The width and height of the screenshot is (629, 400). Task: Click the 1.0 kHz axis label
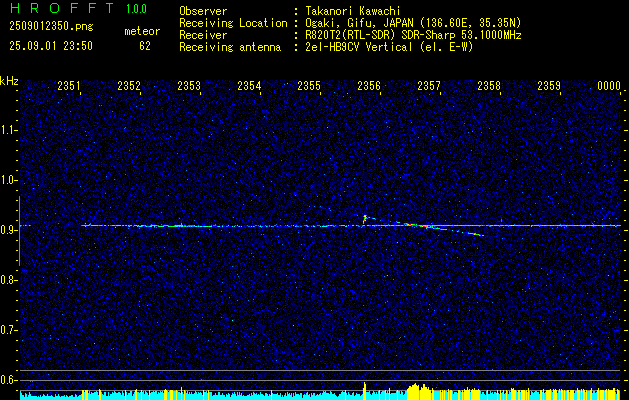[x=8, y=180]
